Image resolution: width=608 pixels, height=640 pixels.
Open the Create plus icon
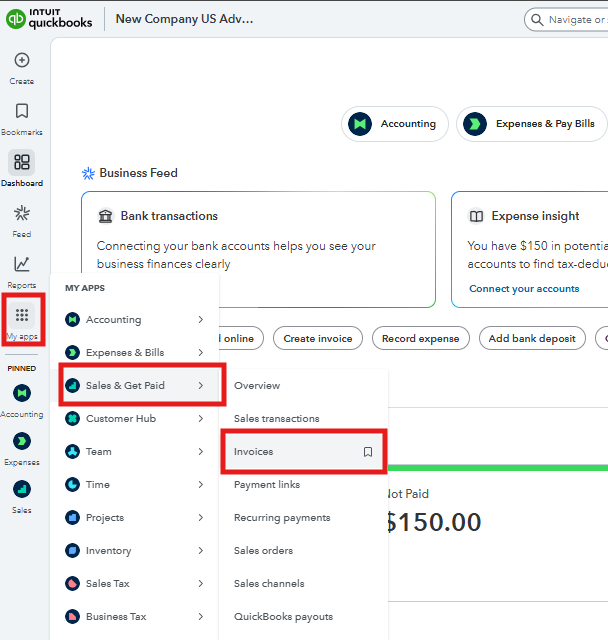22,60
